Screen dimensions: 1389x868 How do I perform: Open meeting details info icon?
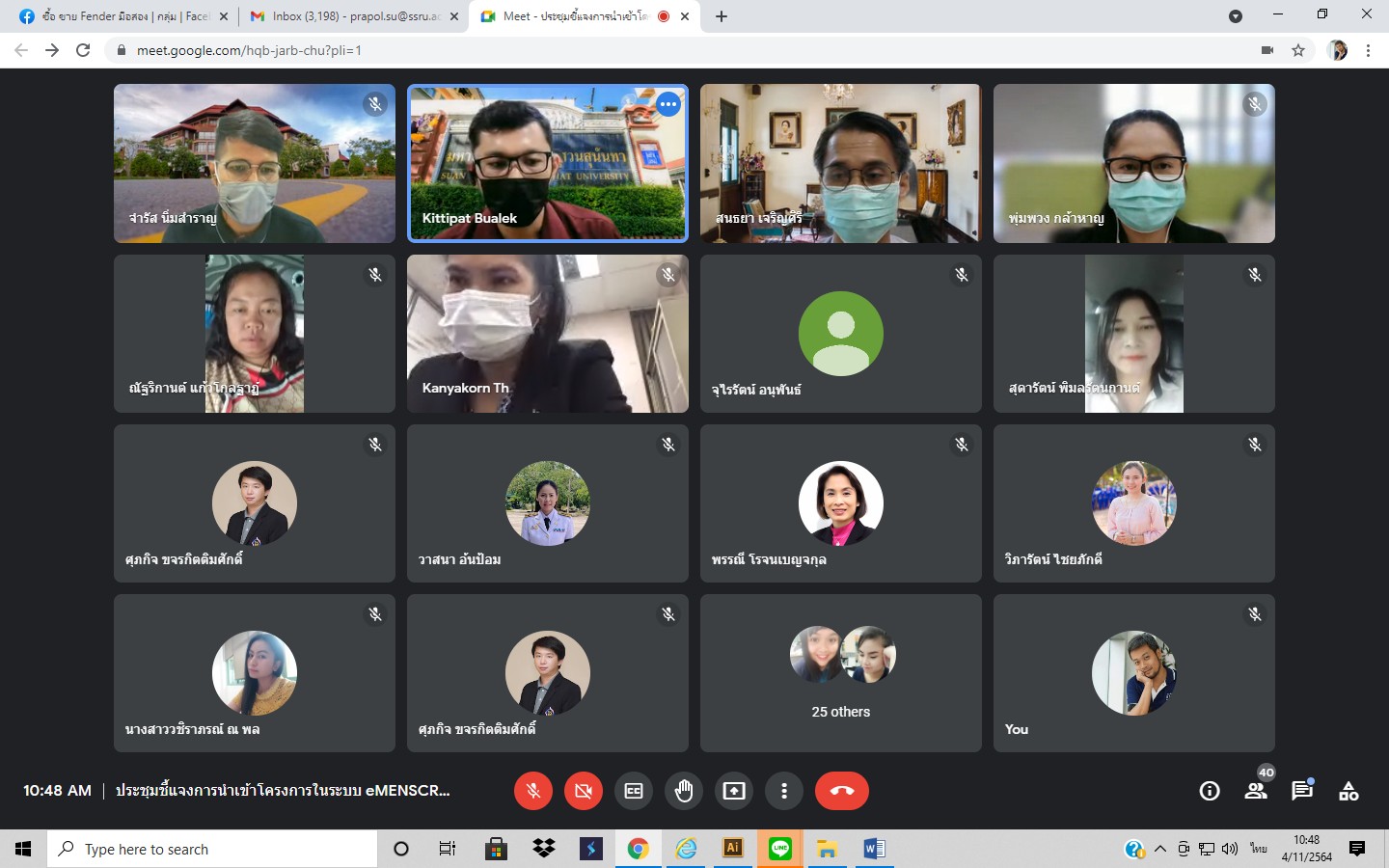(1209, 791)
